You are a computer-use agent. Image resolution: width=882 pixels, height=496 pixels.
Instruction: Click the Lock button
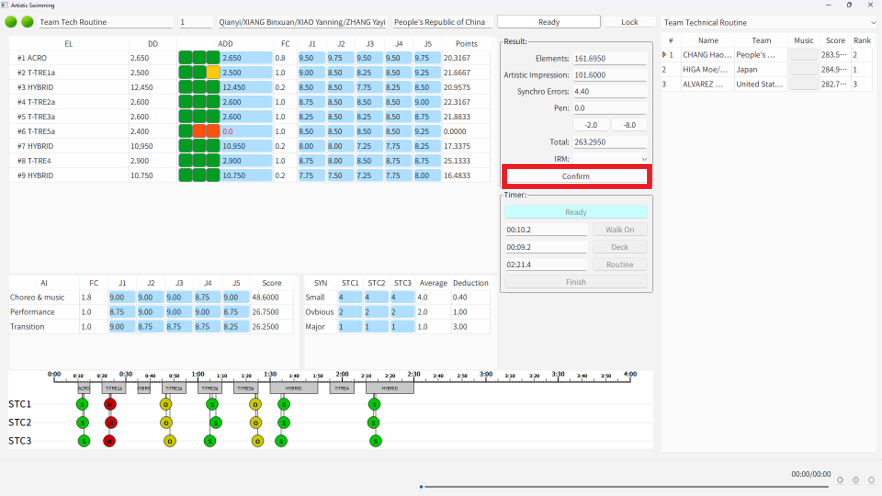[x=629, y=22]
